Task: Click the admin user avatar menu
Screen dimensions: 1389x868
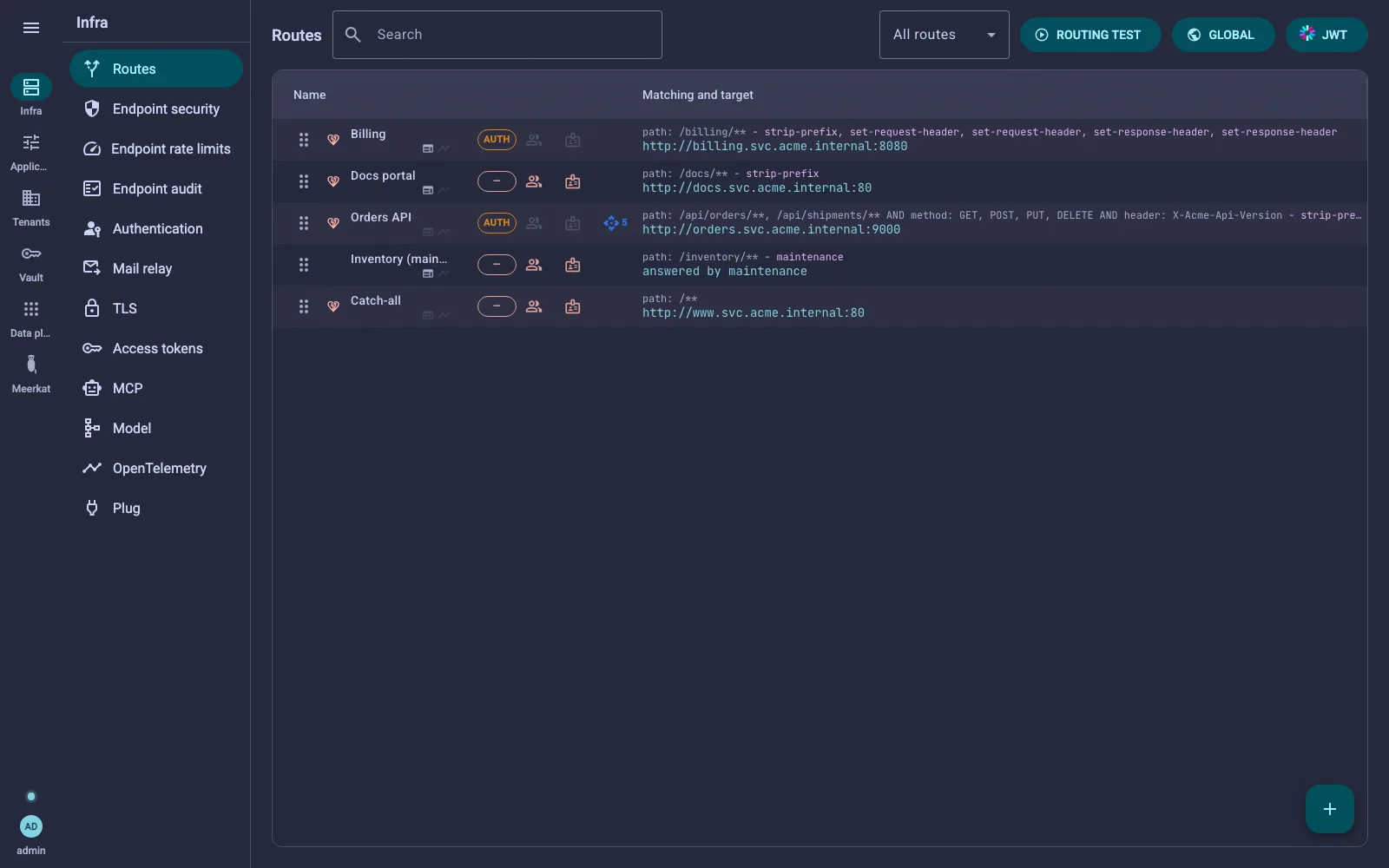Action: click(x=31, y=826)
